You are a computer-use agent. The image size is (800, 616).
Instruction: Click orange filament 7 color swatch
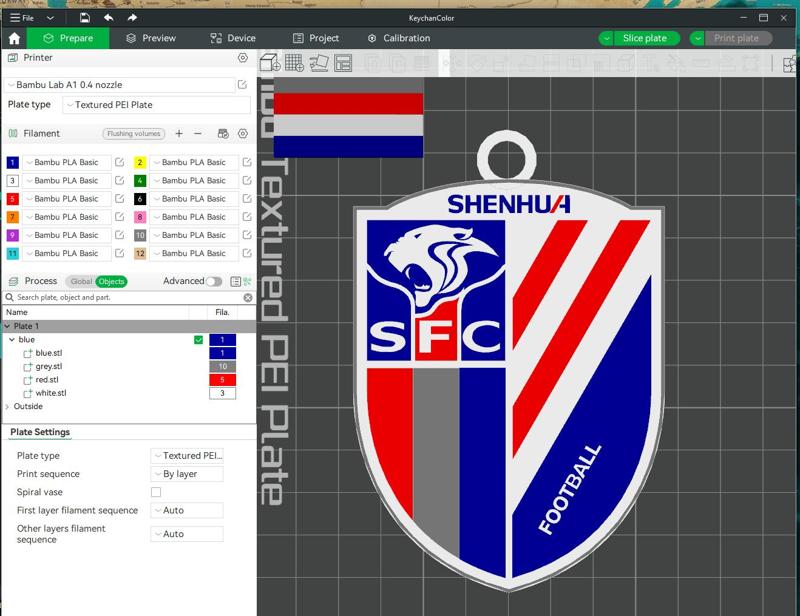point(12,217)
